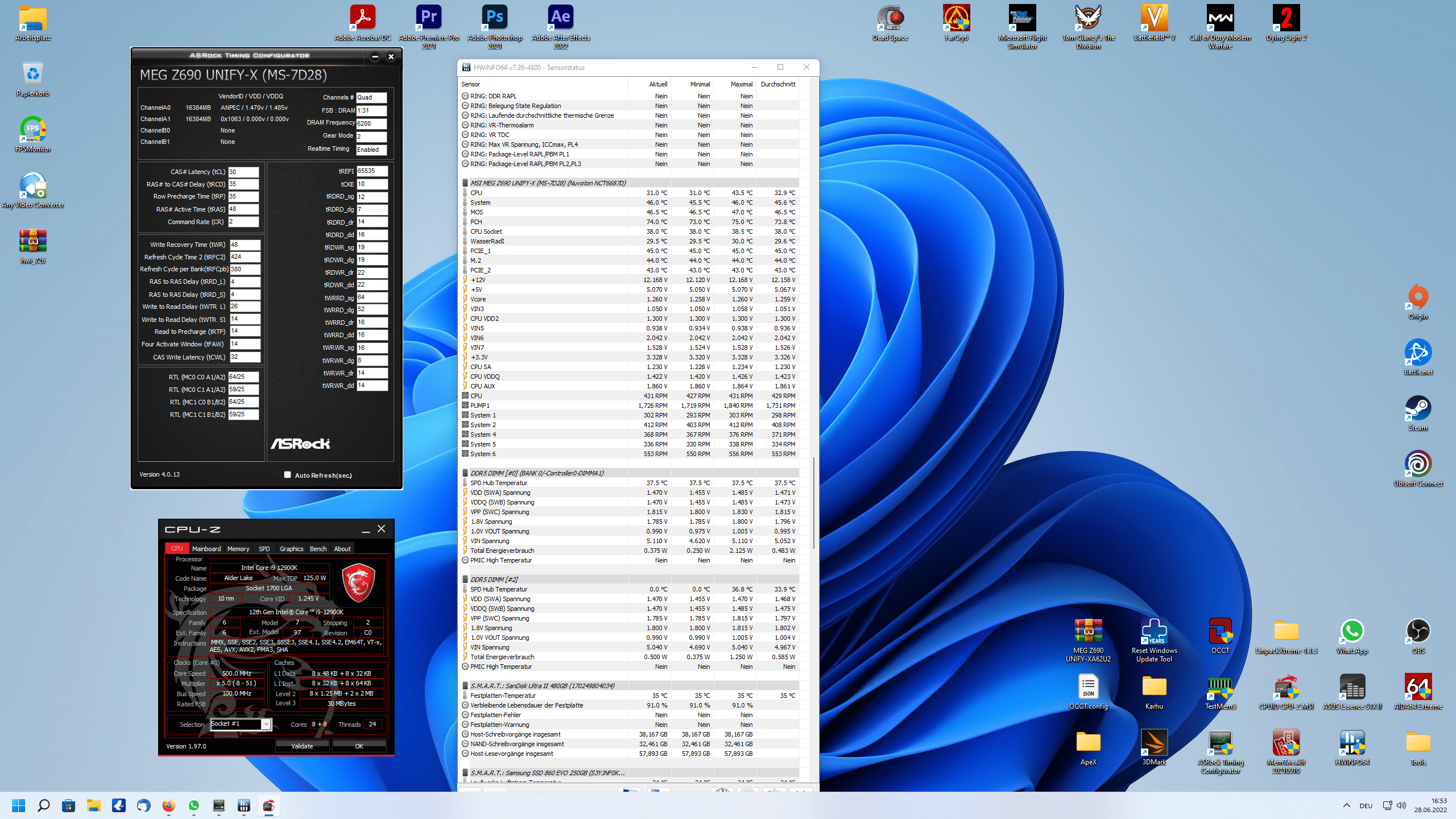Switch to CPU-Z Memory tab
1456x819 pixels.
(238, 549)
